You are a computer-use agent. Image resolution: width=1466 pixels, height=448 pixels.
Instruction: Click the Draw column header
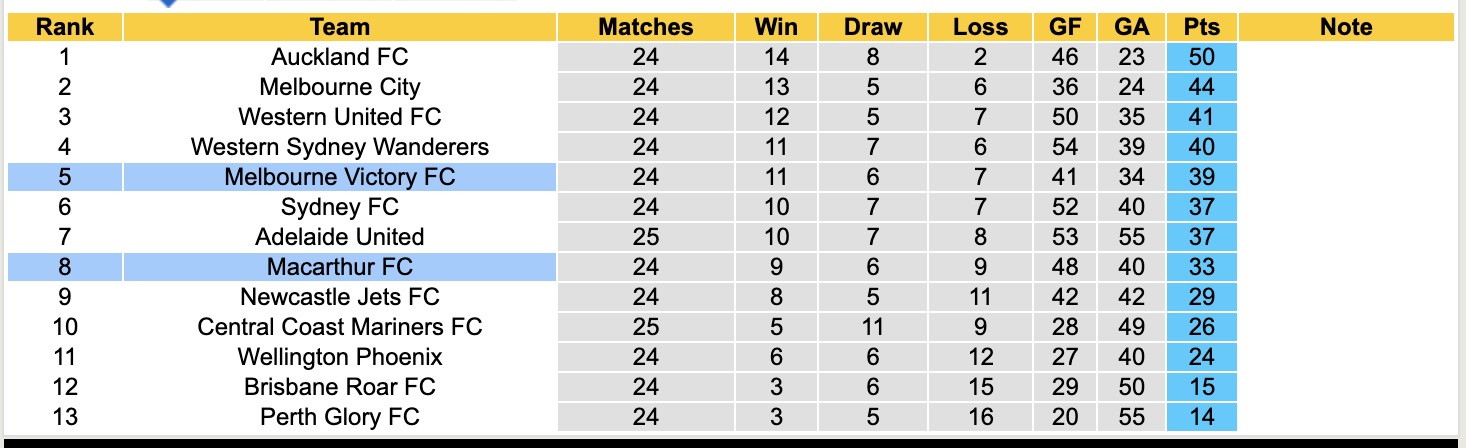point(873,27)
